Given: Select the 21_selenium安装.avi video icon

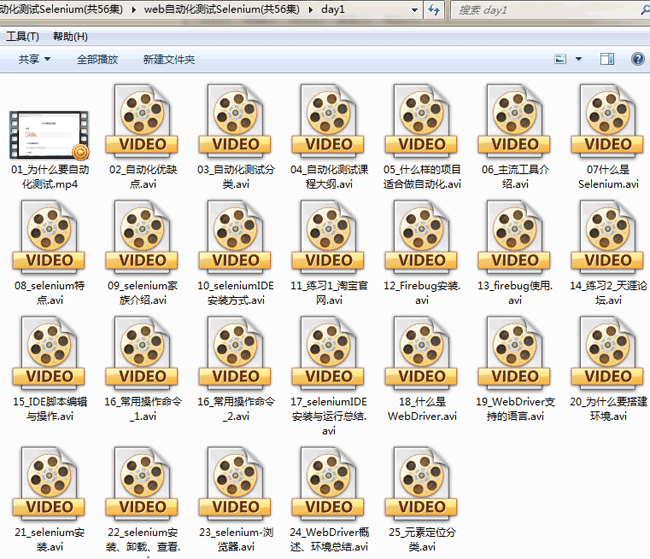Looking at the screenshot, I should tap(49, 484).
